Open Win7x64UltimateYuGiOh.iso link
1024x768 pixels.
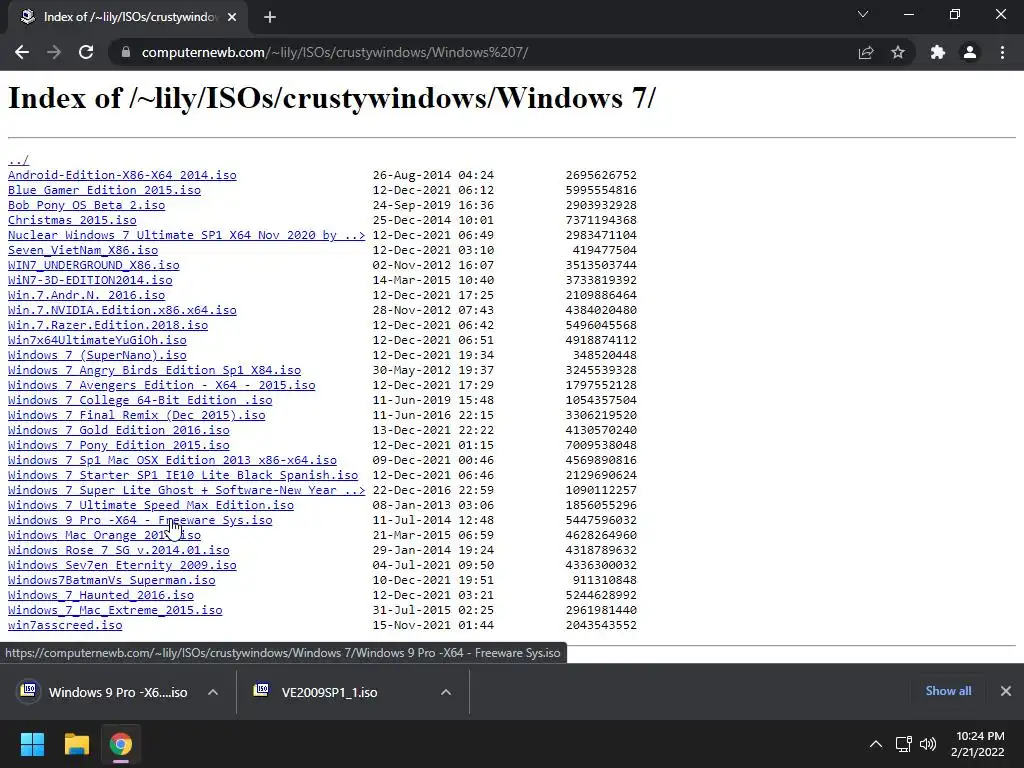(x=97, y=340)
